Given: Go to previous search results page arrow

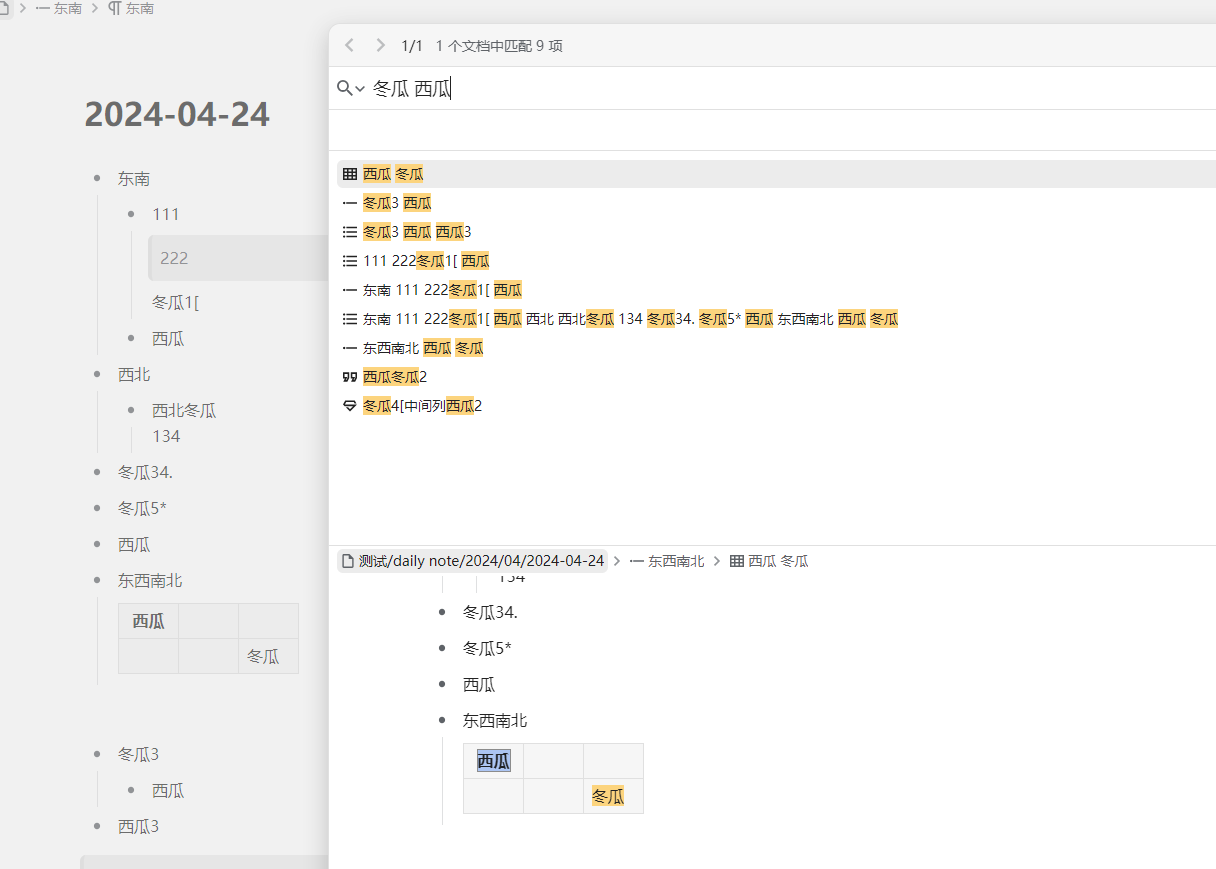Looking at the screenshot, I should pos(349,45).
